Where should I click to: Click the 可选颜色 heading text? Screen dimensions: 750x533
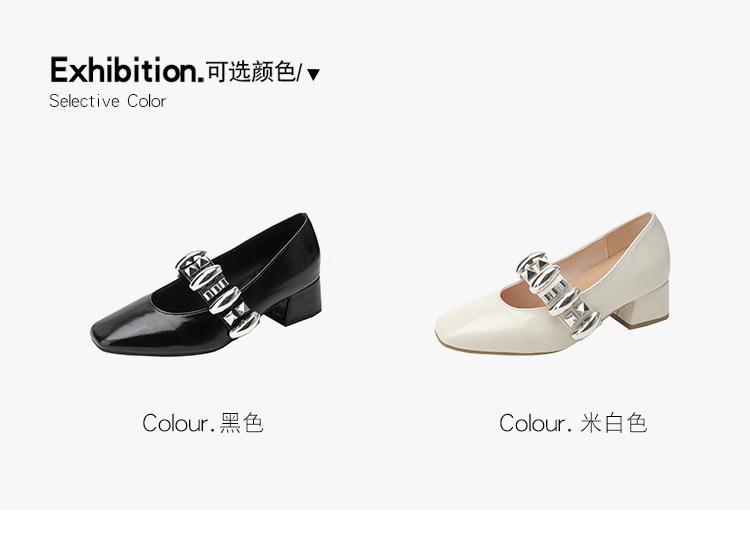point(250,72)
